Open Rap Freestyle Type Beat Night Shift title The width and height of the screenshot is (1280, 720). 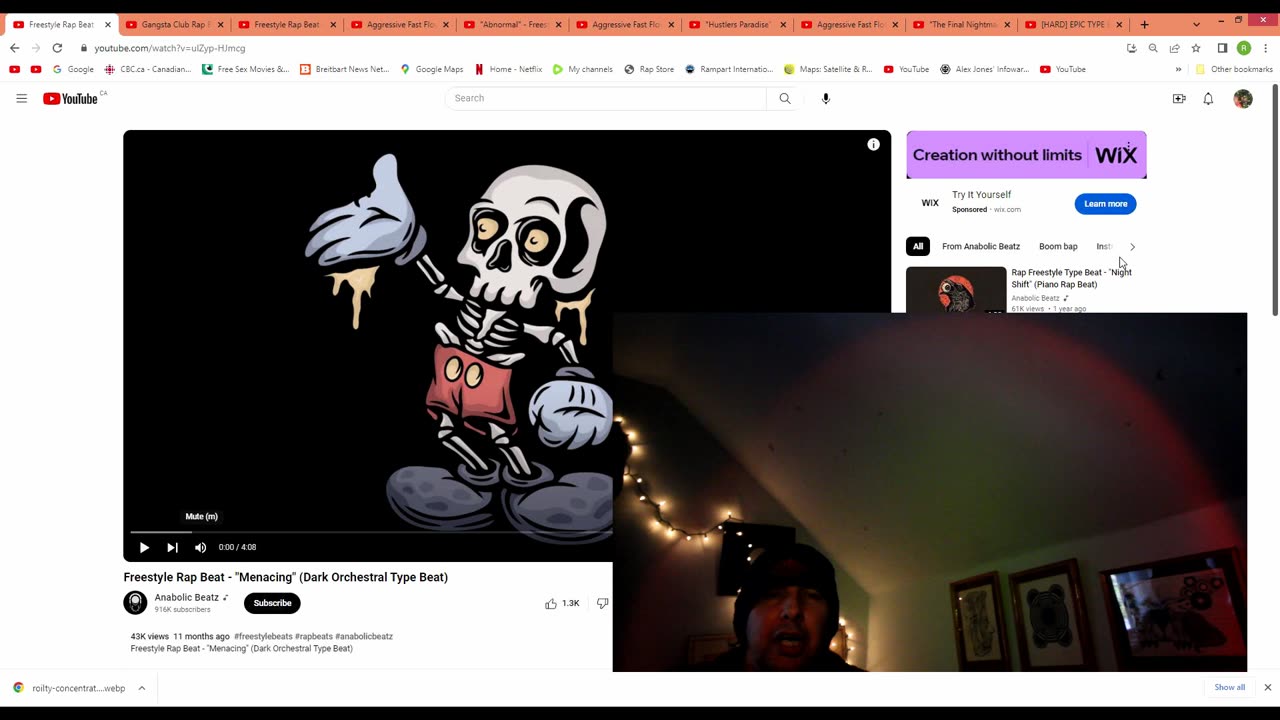(x=1071, y=278)
